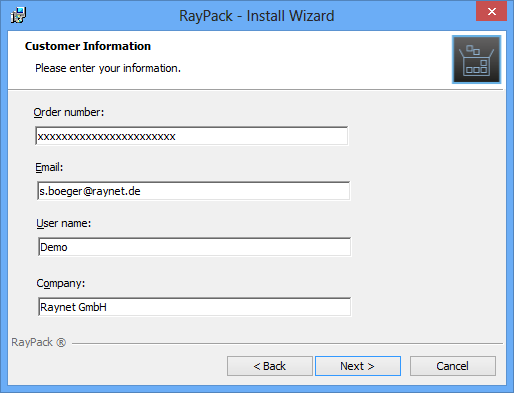Close the RayPack Install Wizard window
Viewport: 514px width, 393px height.
pyautogui.click(x=491, y=11)
